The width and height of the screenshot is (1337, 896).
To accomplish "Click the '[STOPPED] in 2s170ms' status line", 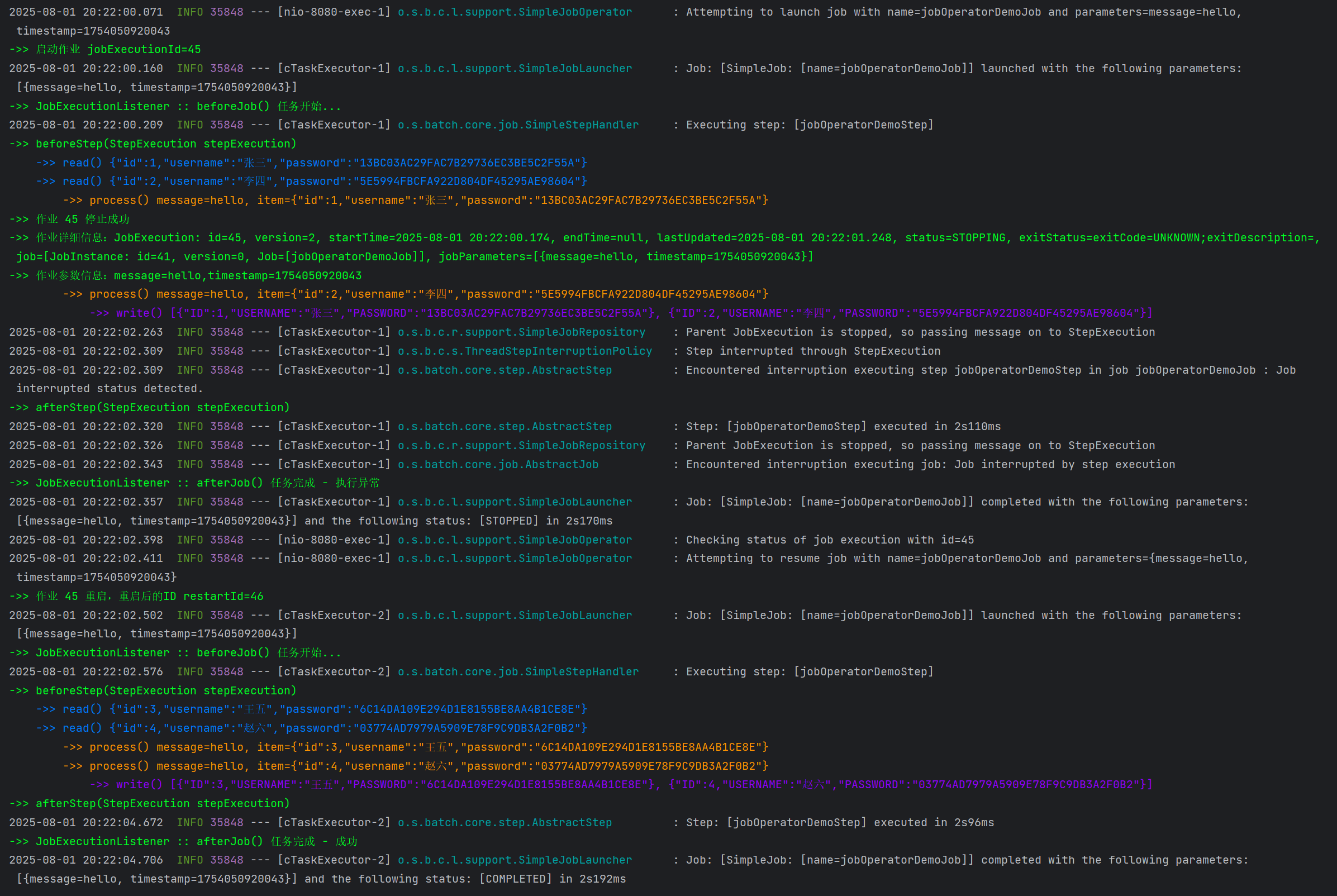I will click(546, 521).
